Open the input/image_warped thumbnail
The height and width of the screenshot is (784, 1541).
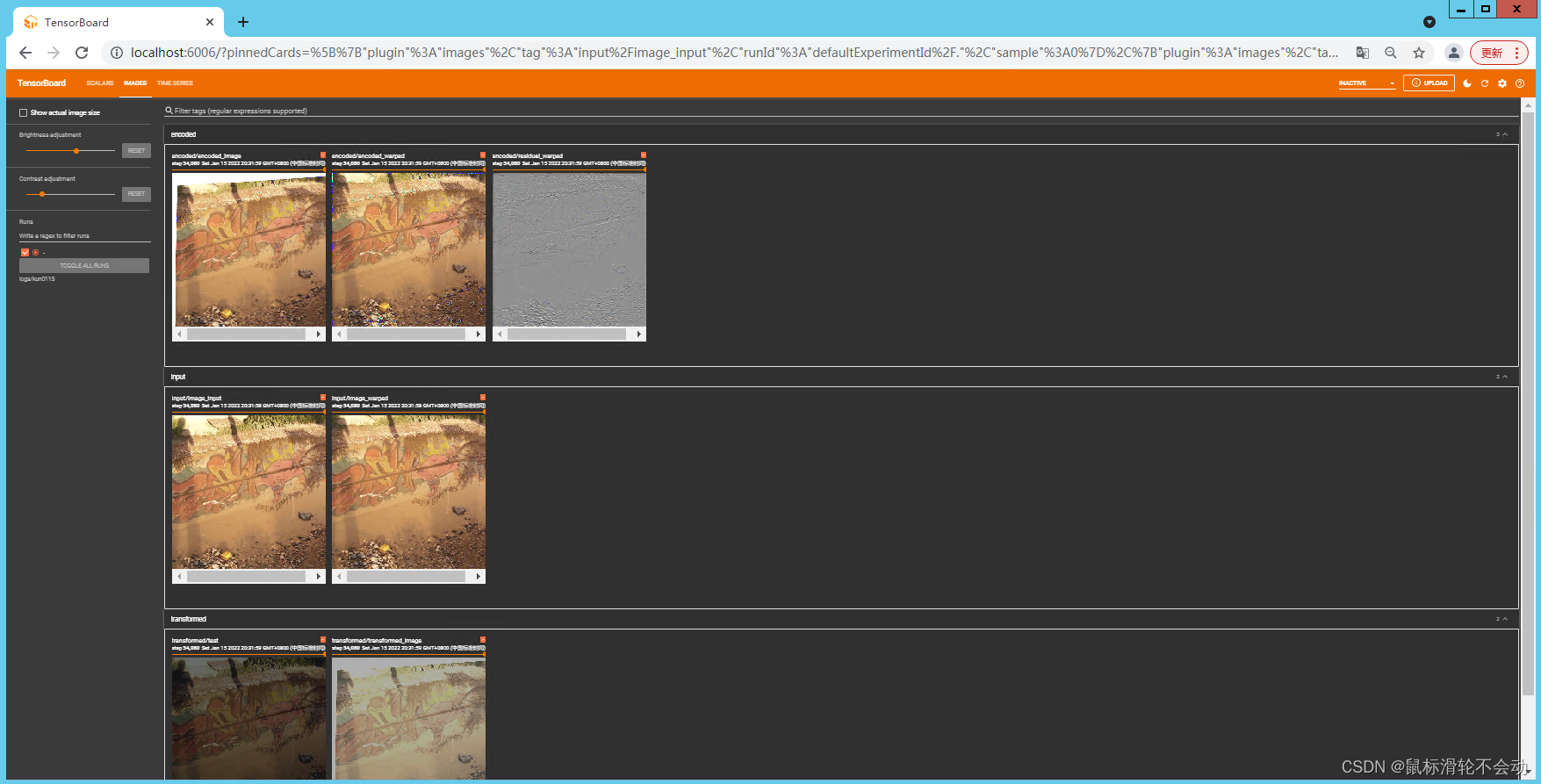click(x=408, y=493)
